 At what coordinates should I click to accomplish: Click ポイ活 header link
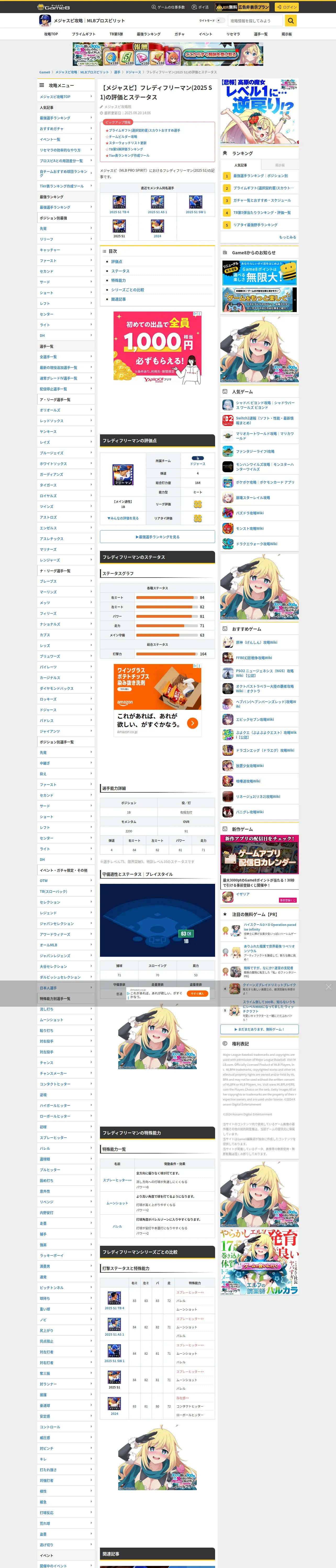pos(200,7)
